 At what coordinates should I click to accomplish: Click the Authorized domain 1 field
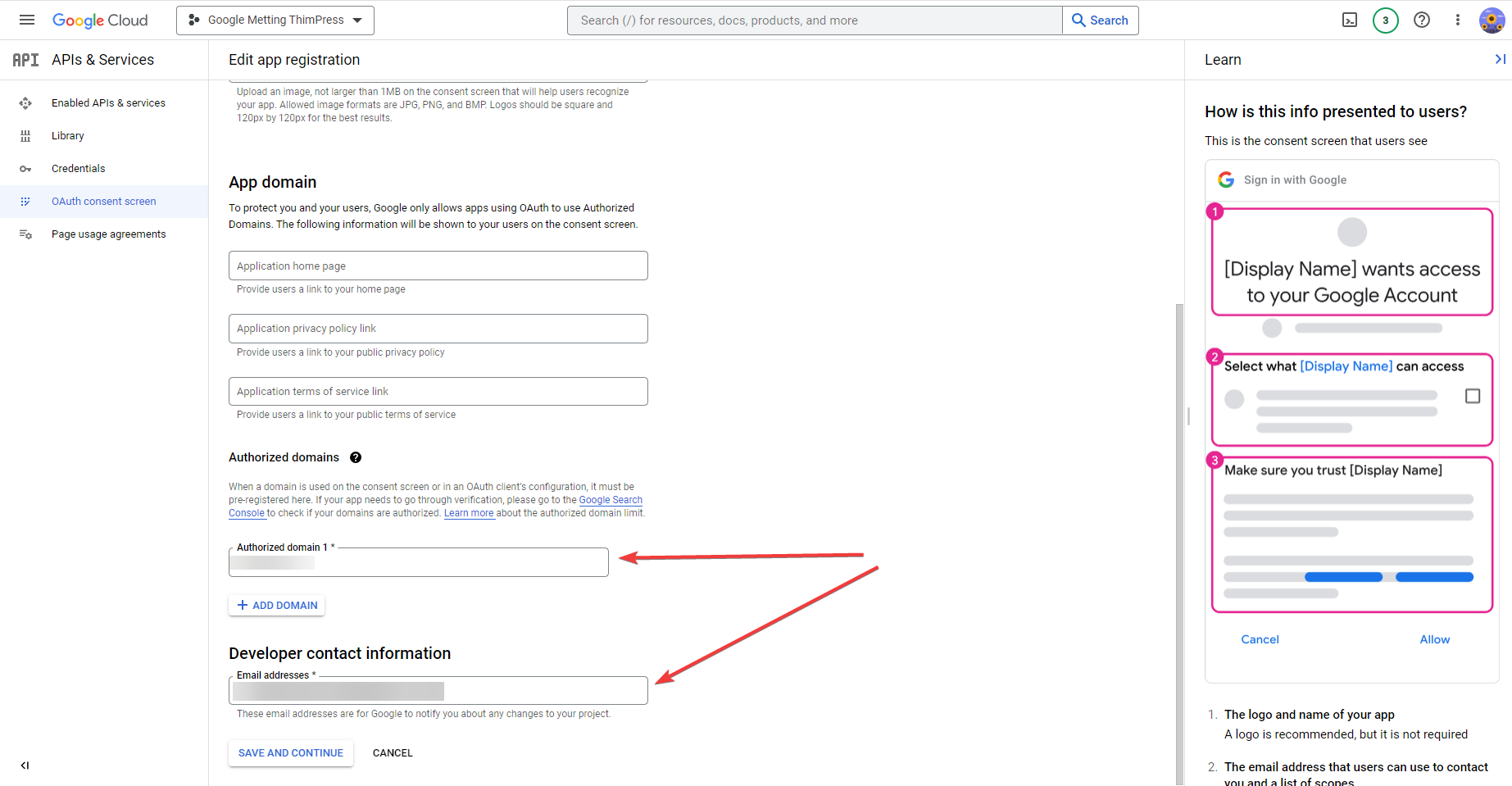[419, 562]
